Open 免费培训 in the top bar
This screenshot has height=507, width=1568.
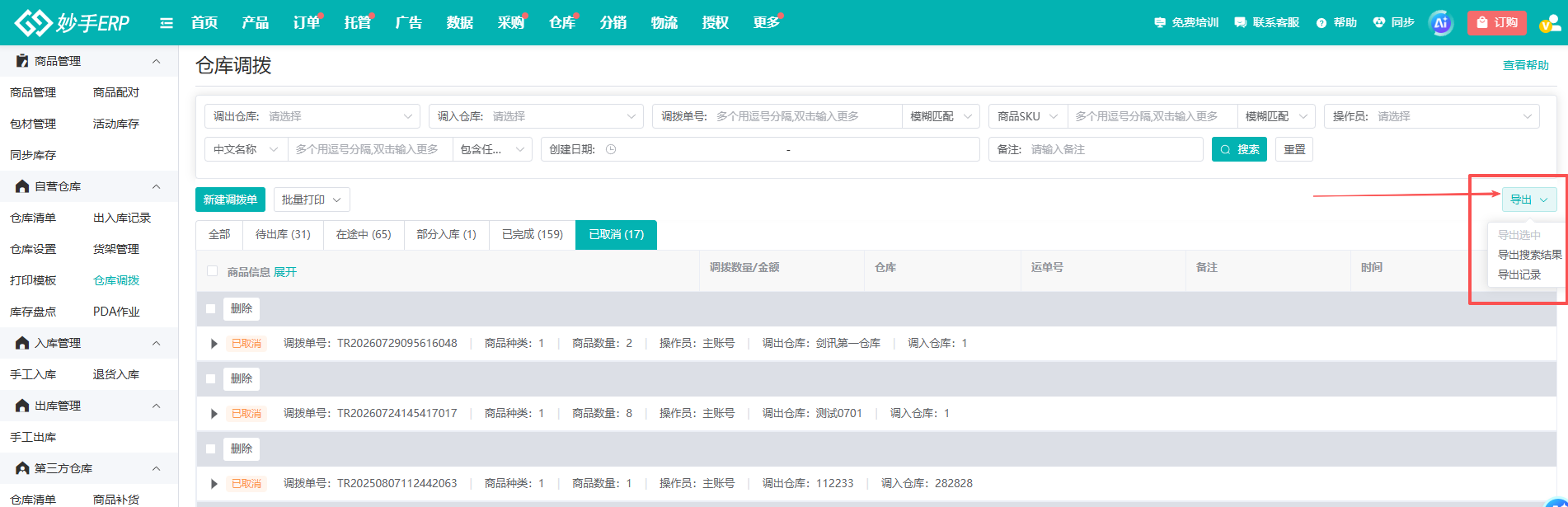point(1186,22)
